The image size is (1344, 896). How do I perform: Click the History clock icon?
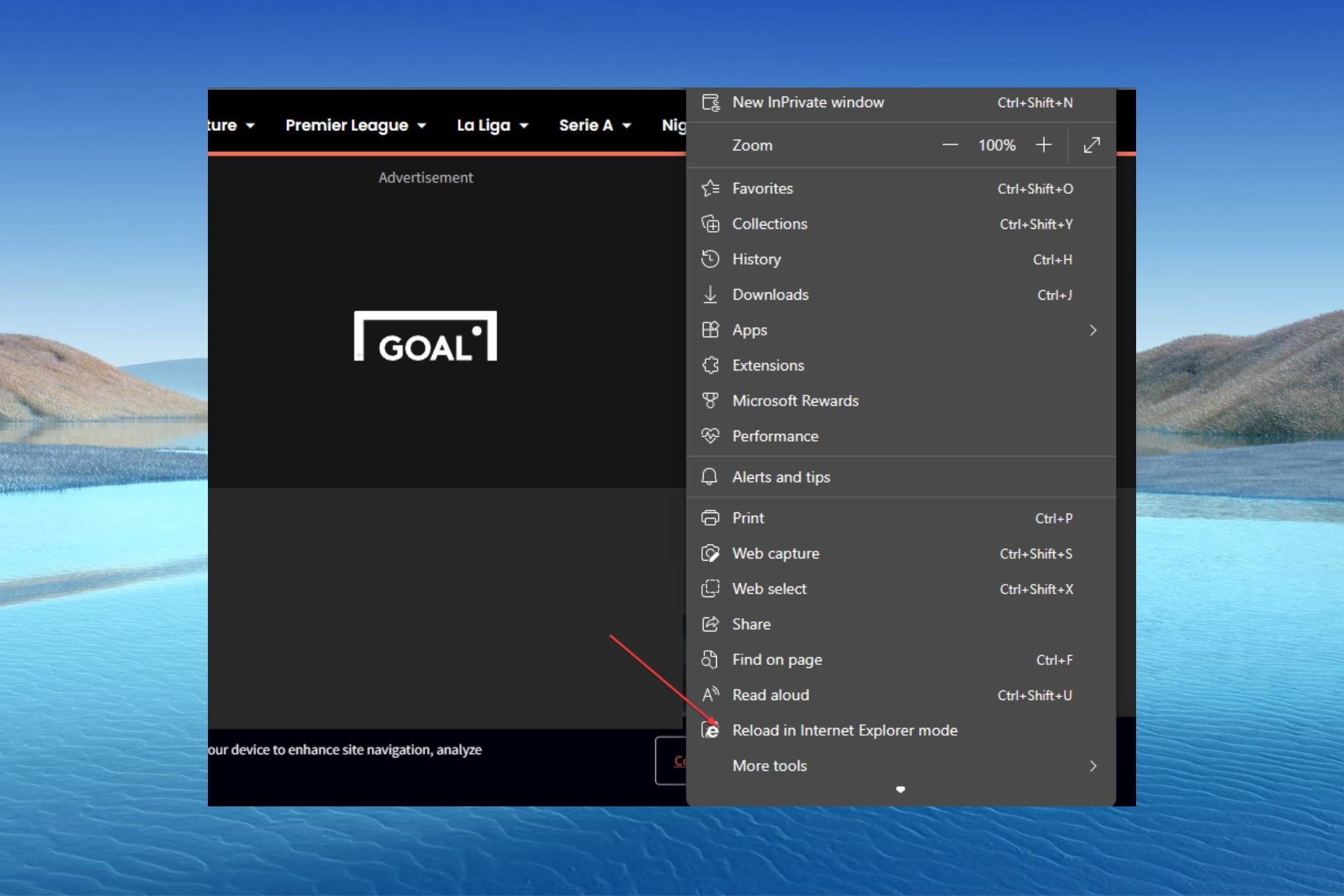tap(710, 259)
